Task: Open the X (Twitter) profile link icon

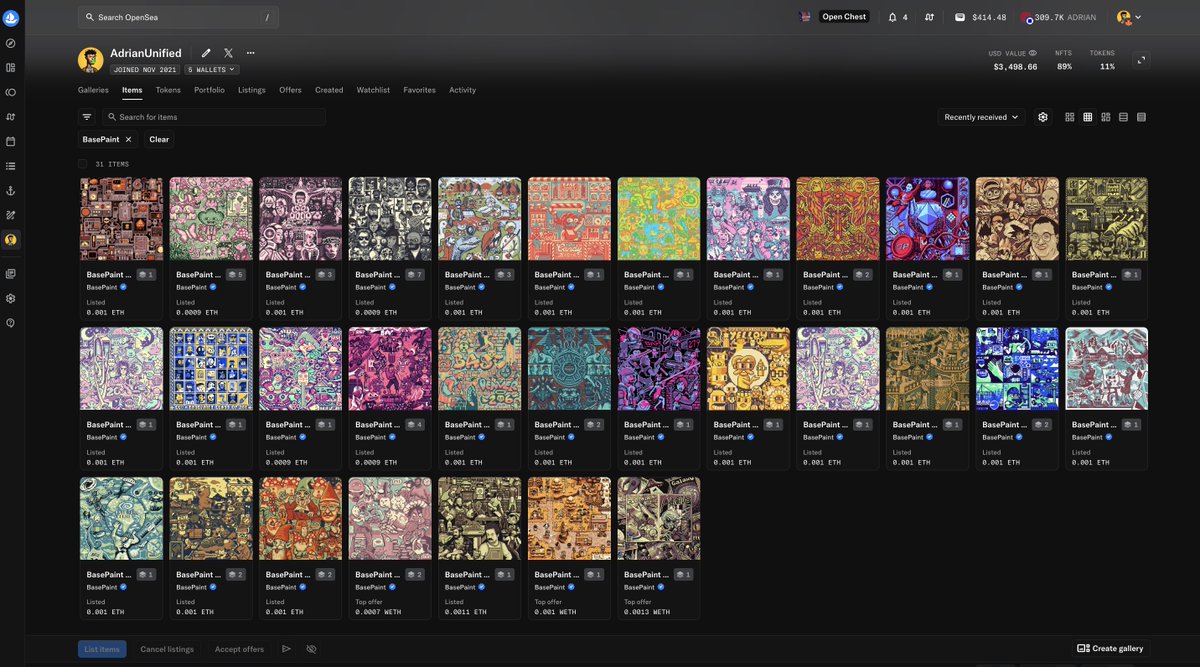Action: click(x=228, y=53)
